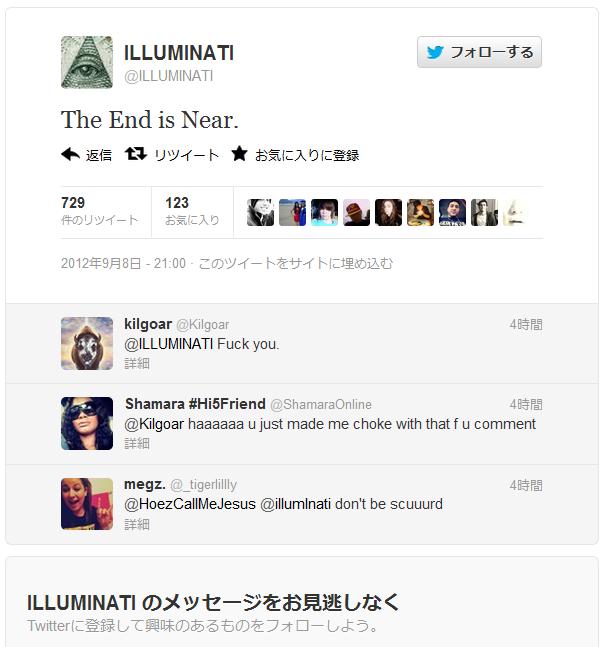
Task: Click the reply arrow icon
Action: point(70,154)
